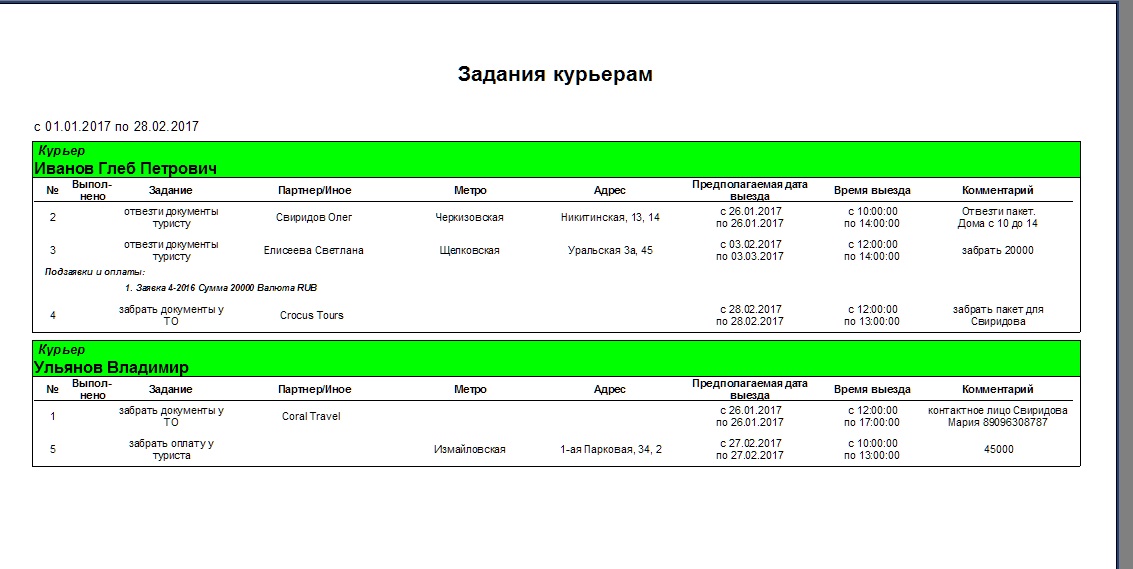The image size is (1133, 569).
Task: Click "Coral Travel" partner cell
Action: pyautogui.click(x=311, y=416)
